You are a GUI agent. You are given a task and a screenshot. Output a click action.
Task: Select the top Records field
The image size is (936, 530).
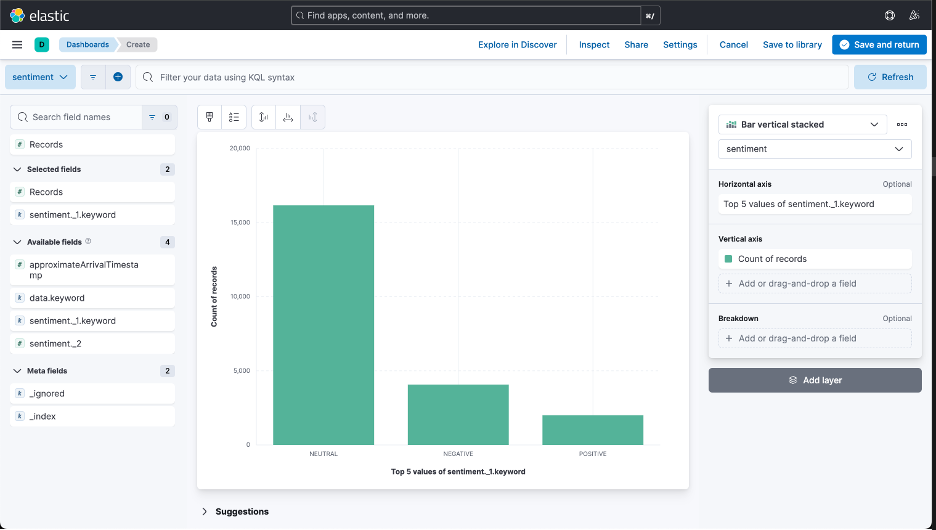(93, 144)
